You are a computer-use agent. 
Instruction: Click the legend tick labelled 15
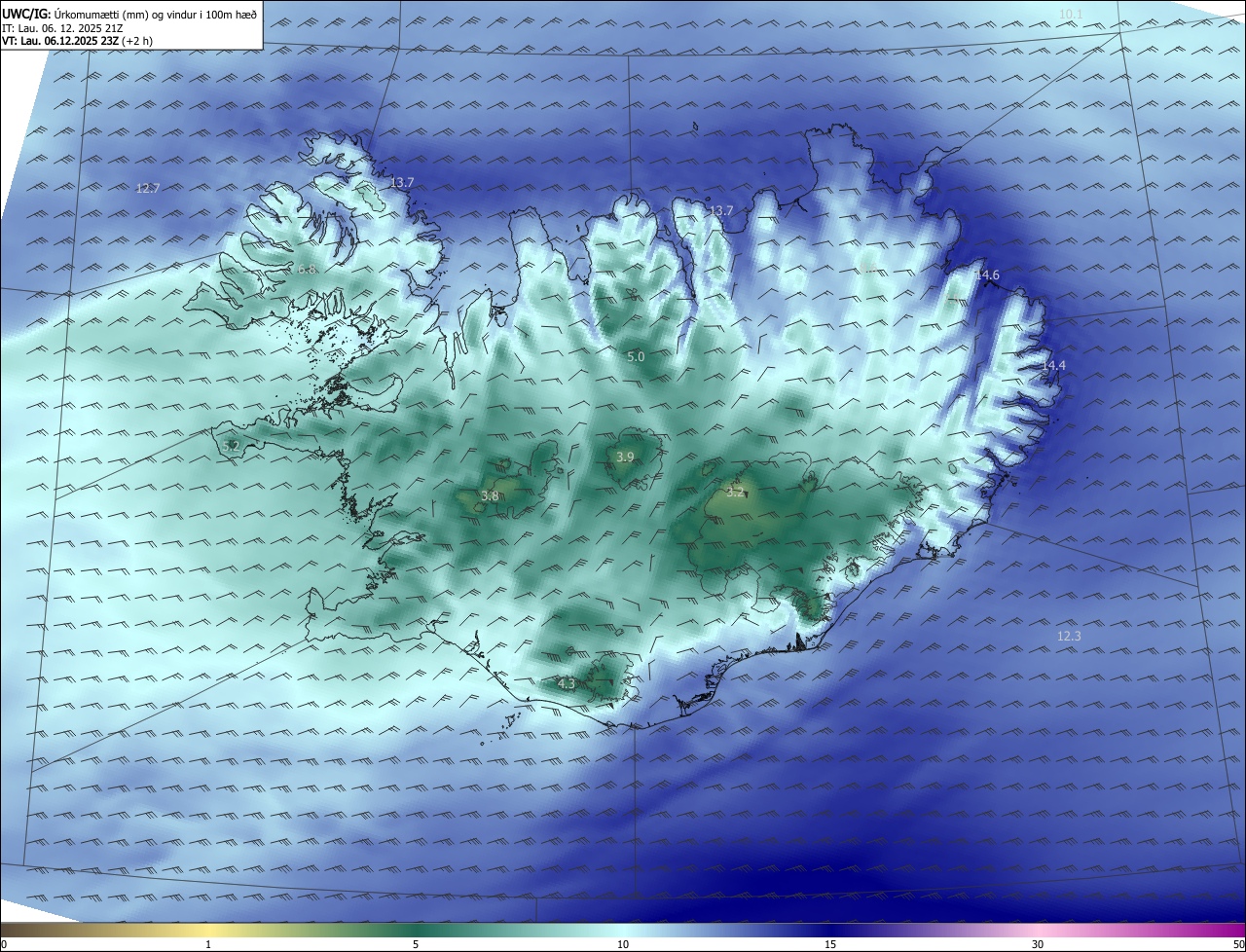830,944
